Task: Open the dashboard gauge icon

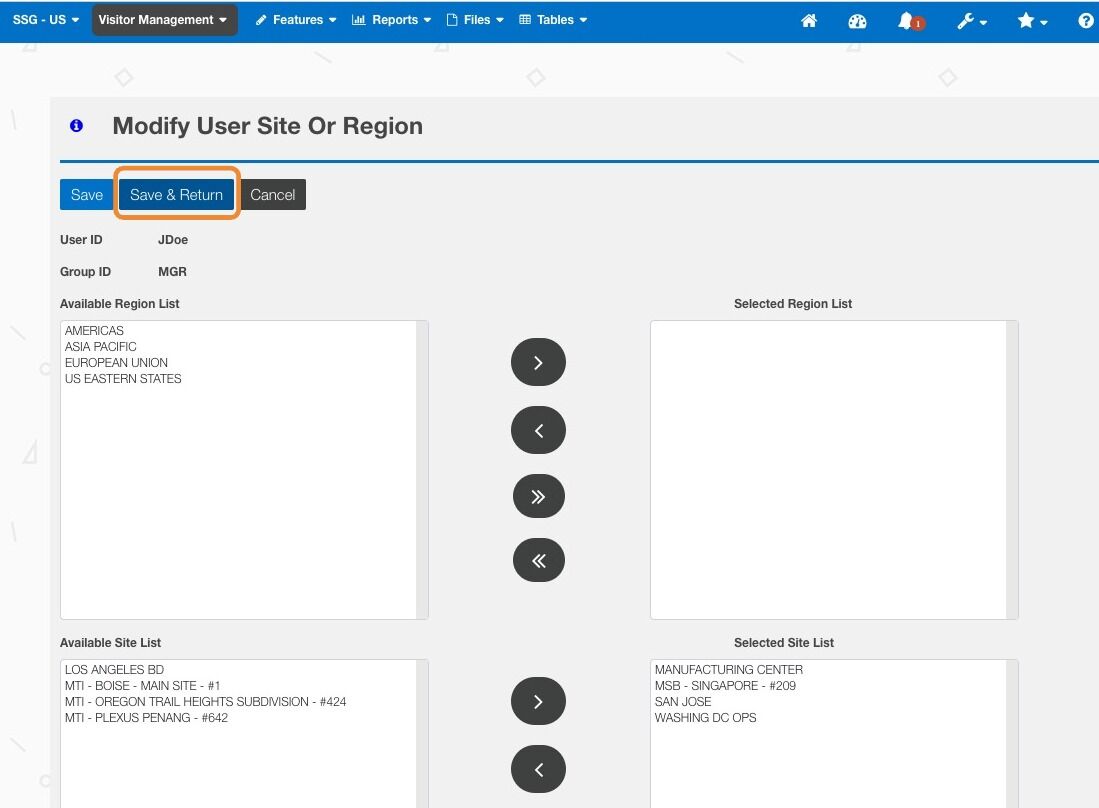Action: (x=857, y=21)
